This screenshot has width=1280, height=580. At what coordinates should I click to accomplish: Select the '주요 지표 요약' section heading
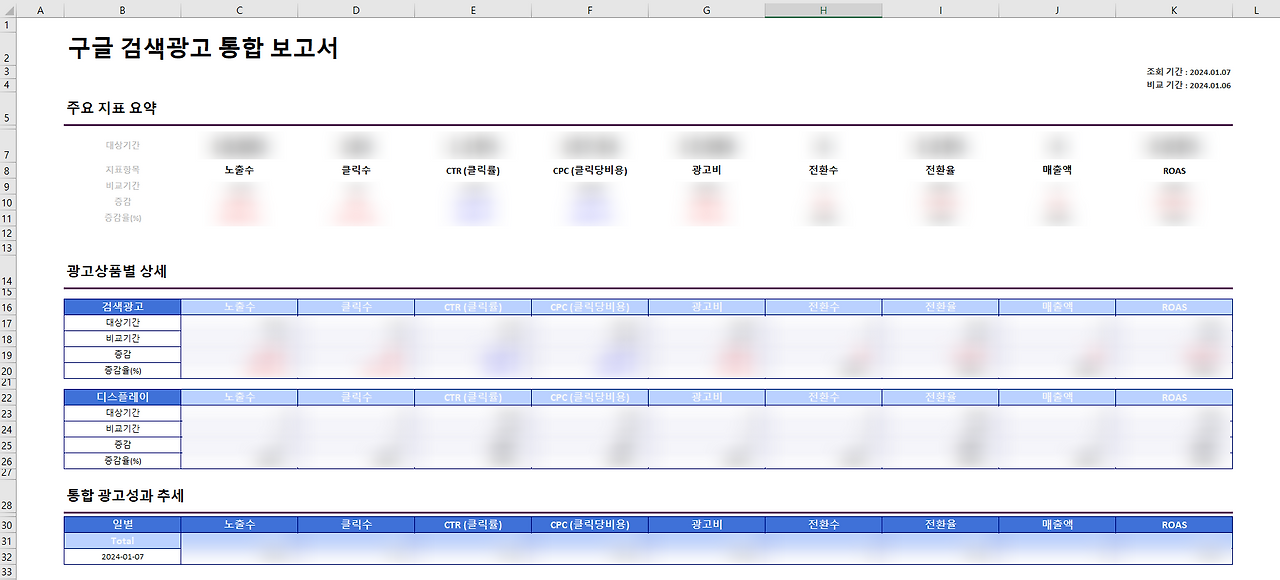coord(111,108)
